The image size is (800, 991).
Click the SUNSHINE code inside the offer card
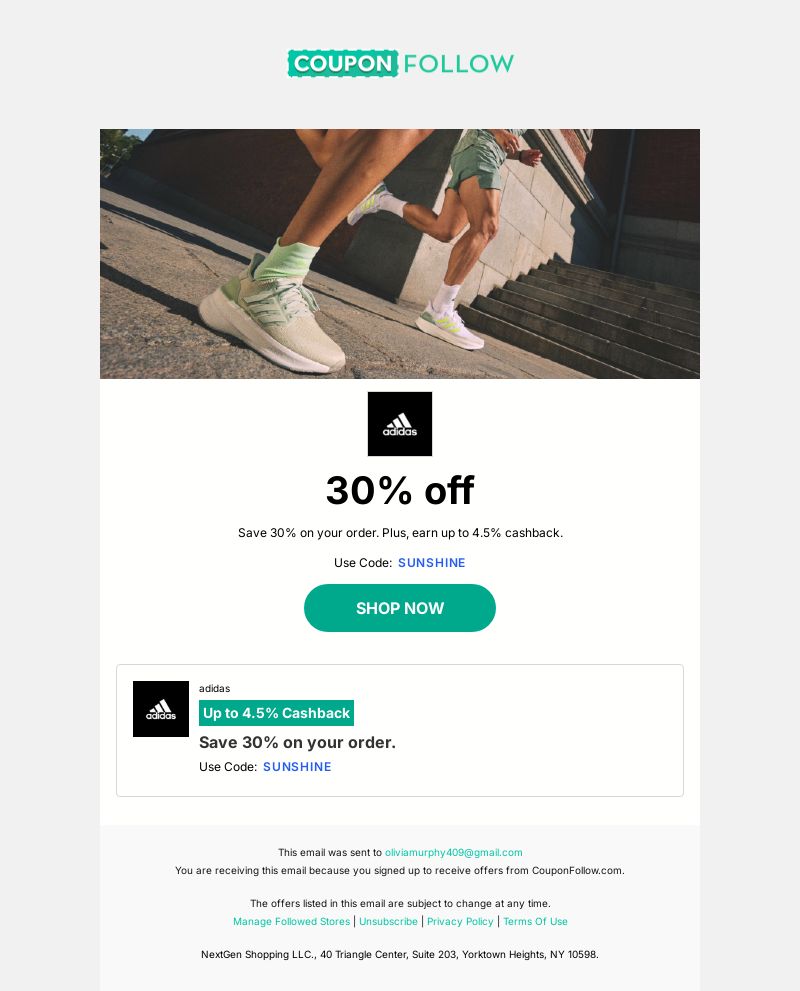(297, 767)
